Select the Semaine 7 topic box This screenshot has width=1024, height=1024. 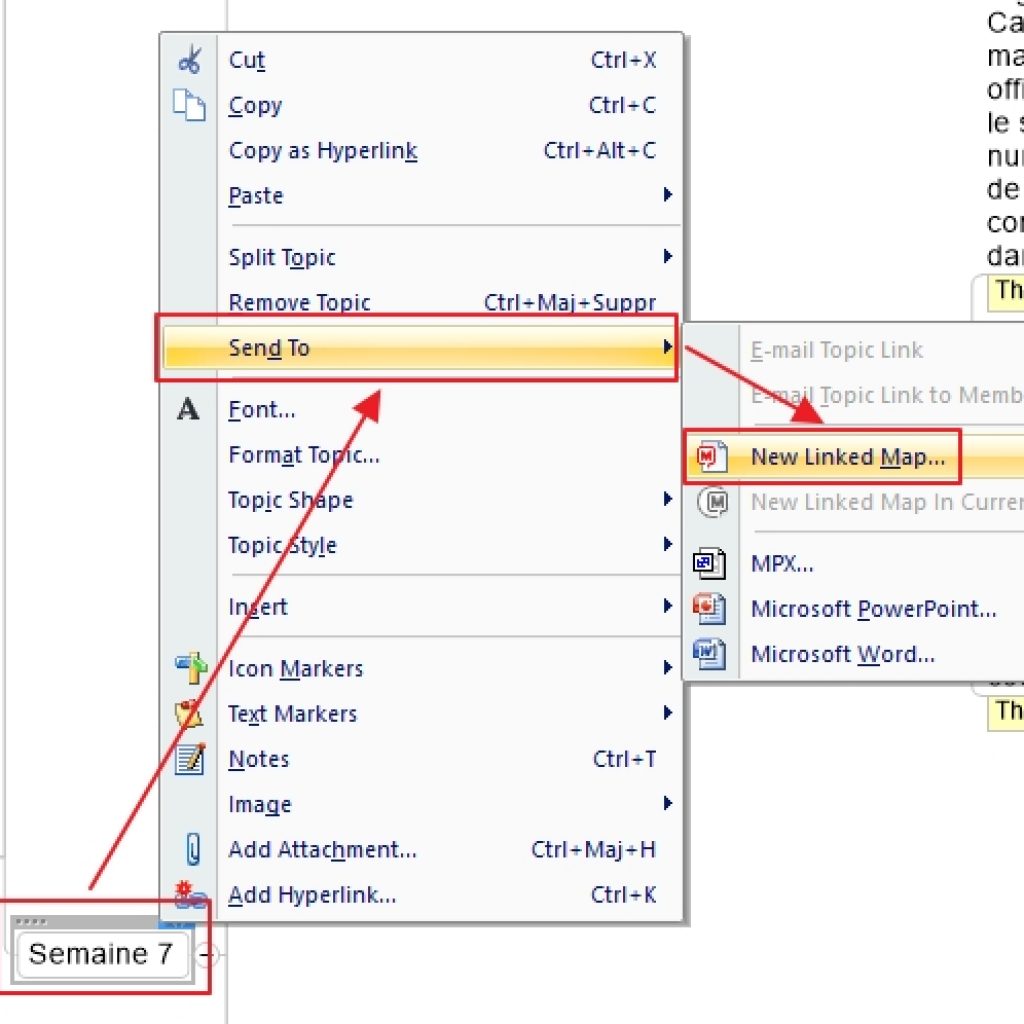coord(101,954)
